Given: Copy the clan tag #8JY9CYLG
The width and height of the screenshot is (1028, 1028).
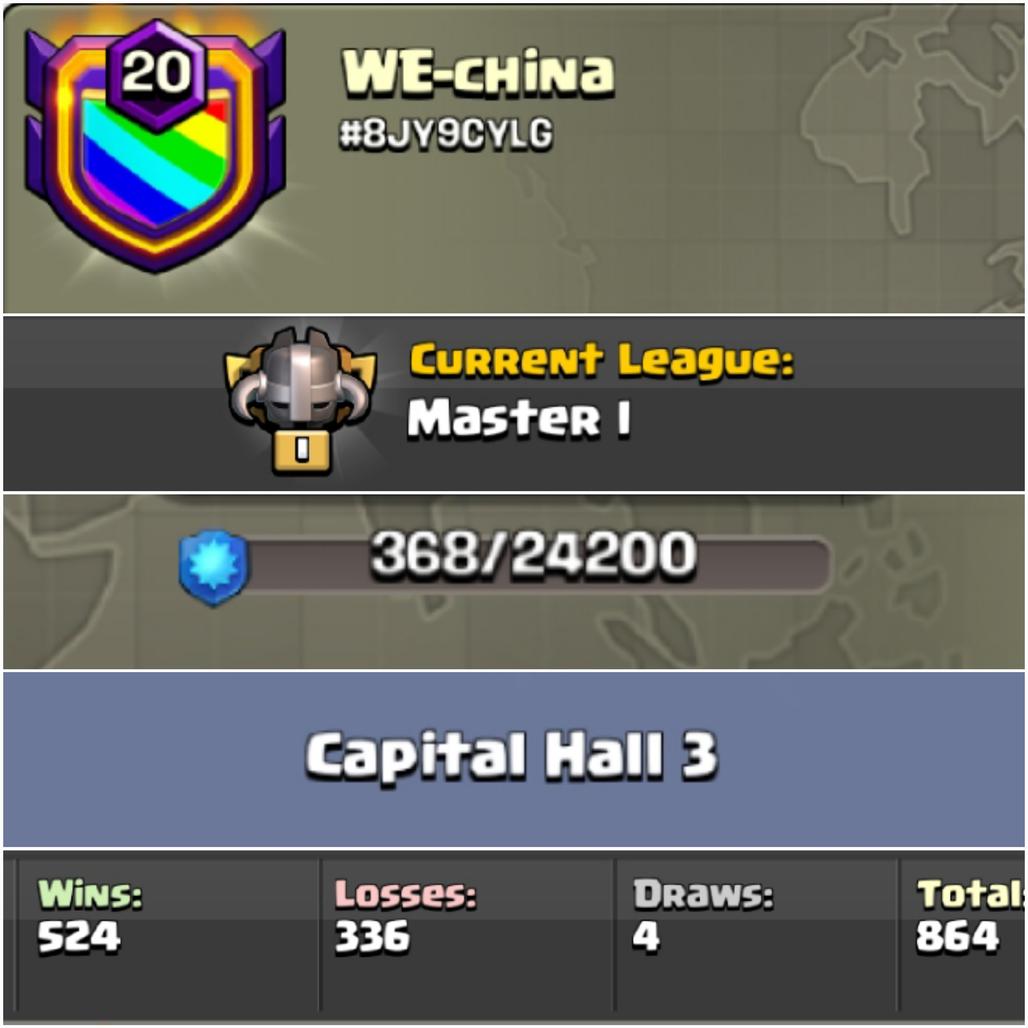Looking at the screenshot, I should pyautogui.click(x=446, y=134).
